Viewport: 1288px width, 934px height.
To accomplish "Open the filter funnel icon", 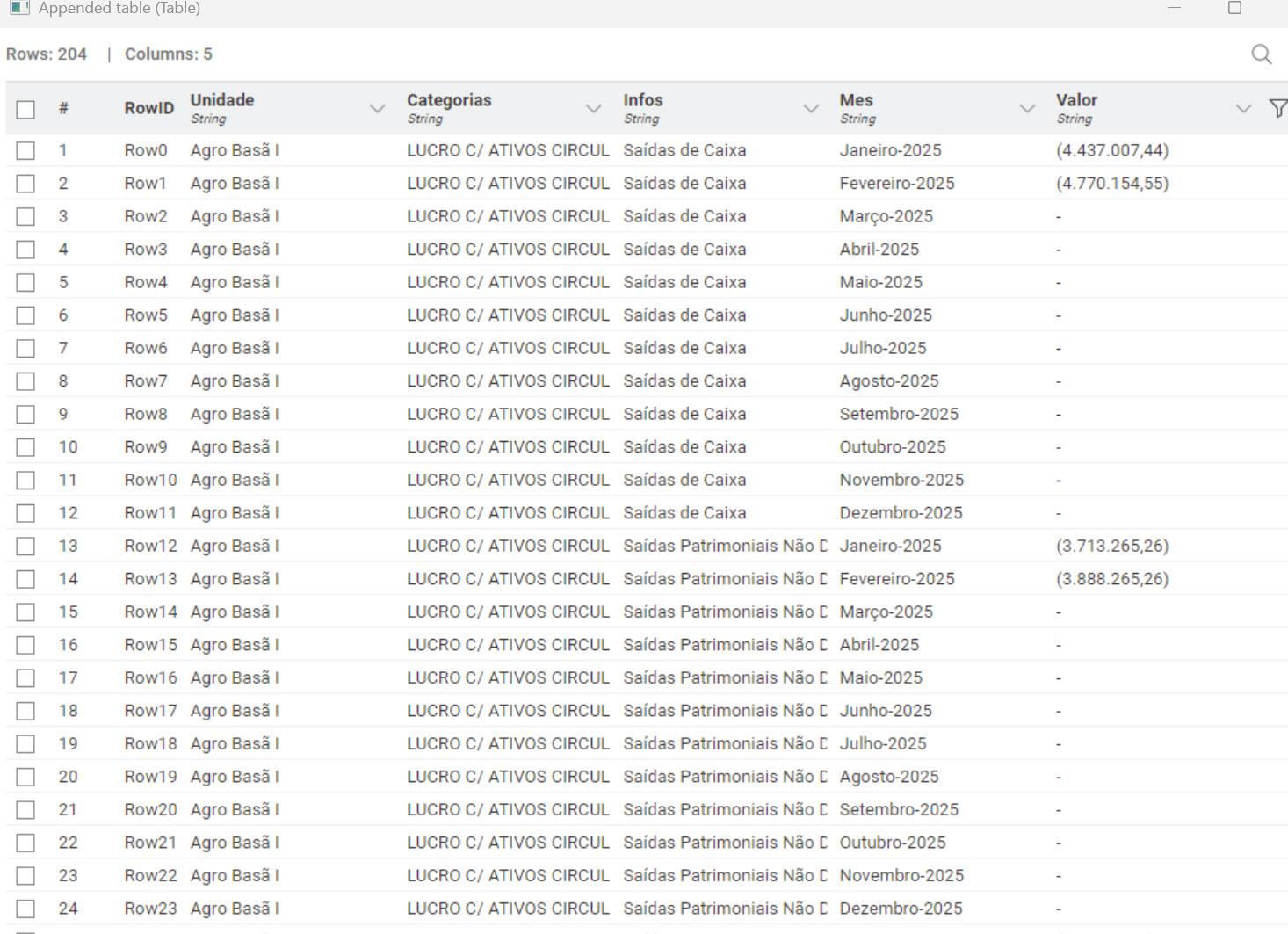I will (x=1277, y=108).
